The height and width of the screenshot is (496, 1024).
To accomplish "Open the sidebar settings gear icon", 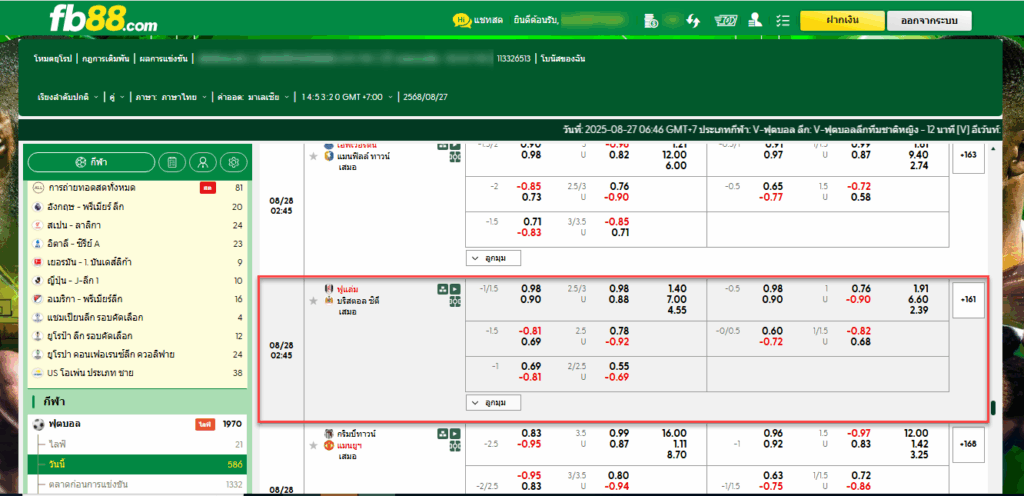I will [x=234, y=162].
